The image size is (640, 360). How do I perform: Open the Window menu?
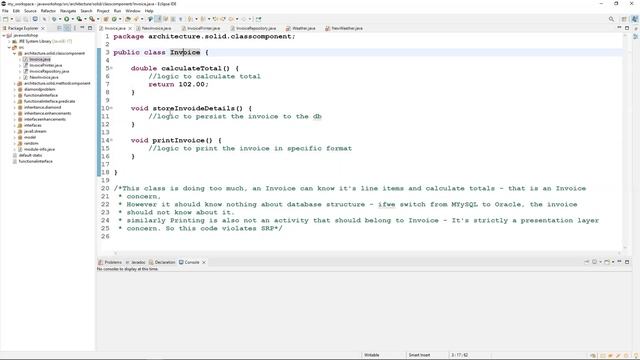pos(133,11)
